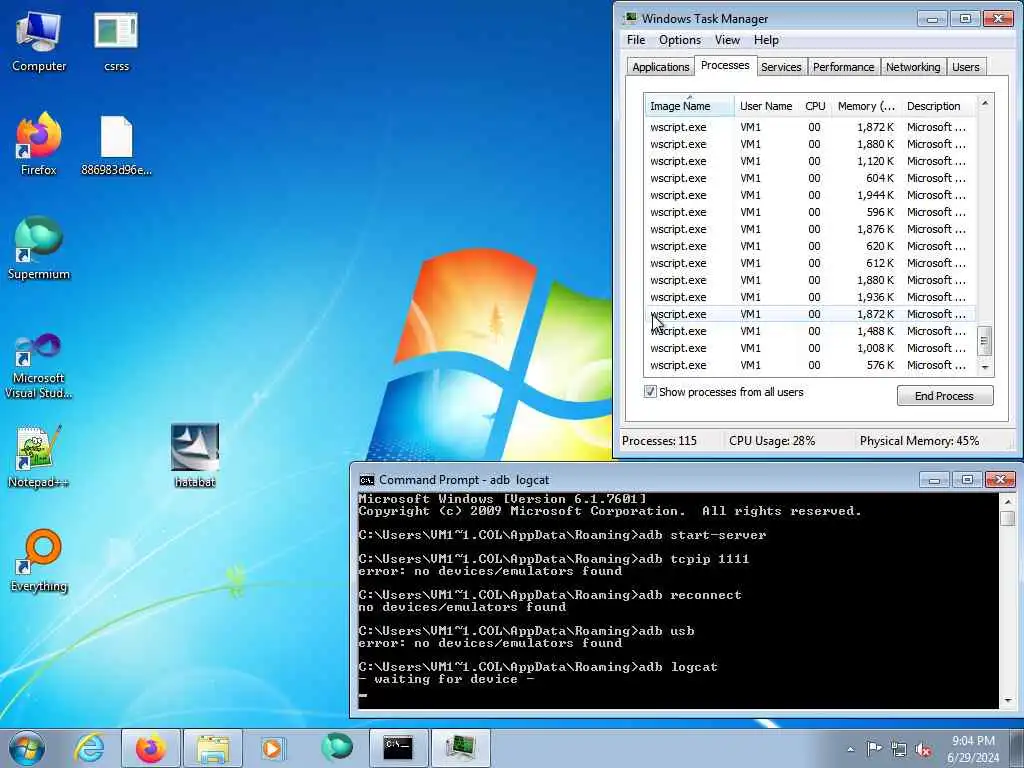Click the End Process button
Viewport: 1024px width, 768px height.
944,396
